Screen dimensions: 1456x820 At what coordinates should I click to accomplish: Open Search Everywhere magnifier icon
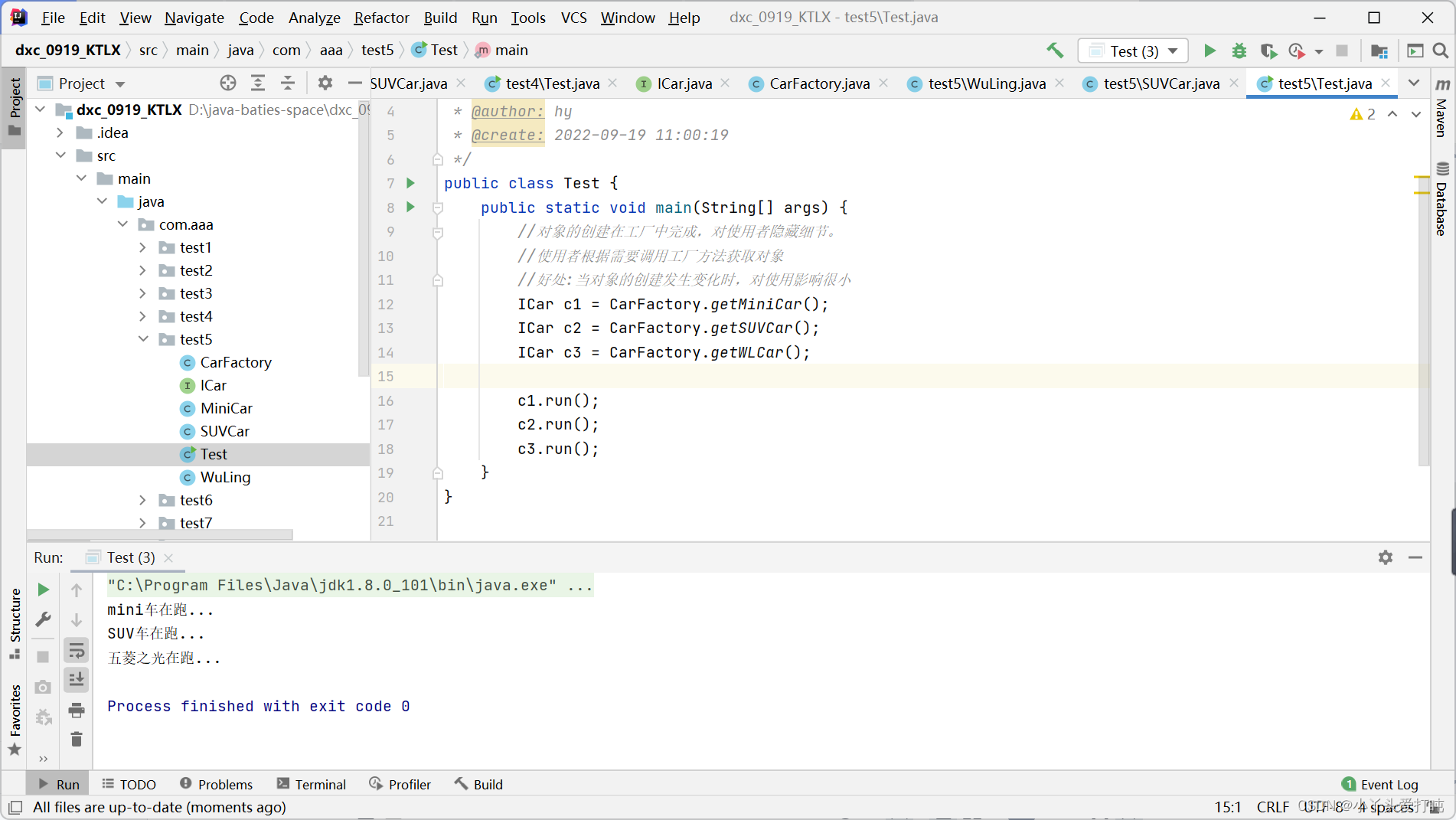pyautogui.click(x=1440, y=51)
